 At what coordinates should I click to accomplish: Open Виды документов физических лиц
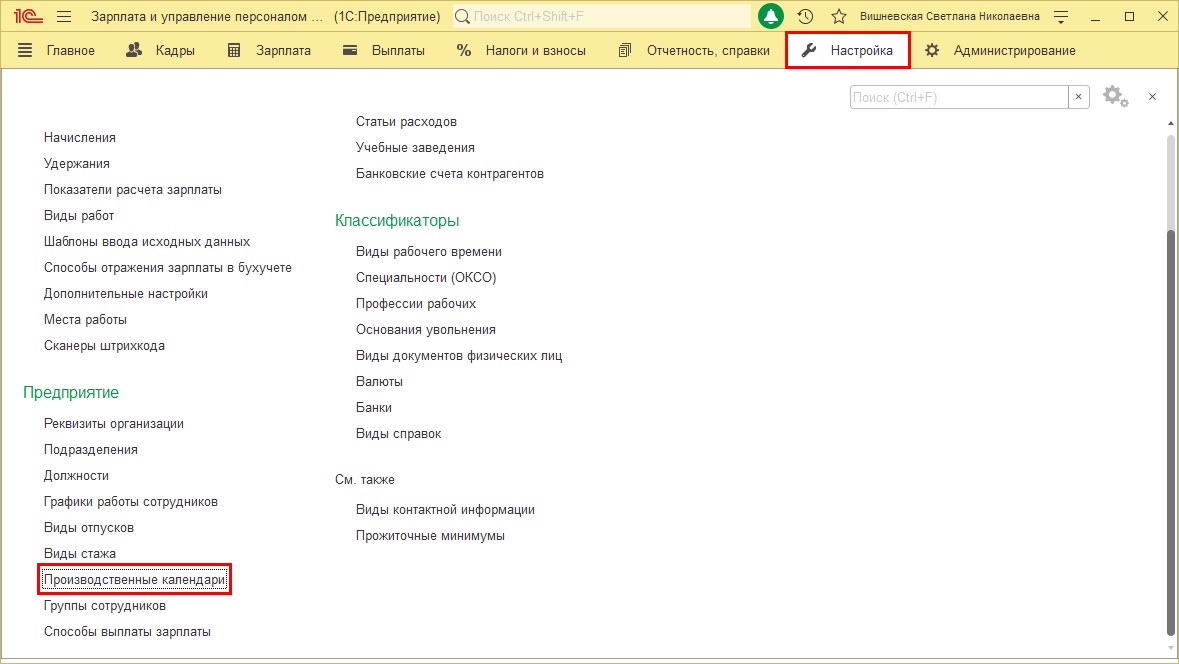point(459,356)
